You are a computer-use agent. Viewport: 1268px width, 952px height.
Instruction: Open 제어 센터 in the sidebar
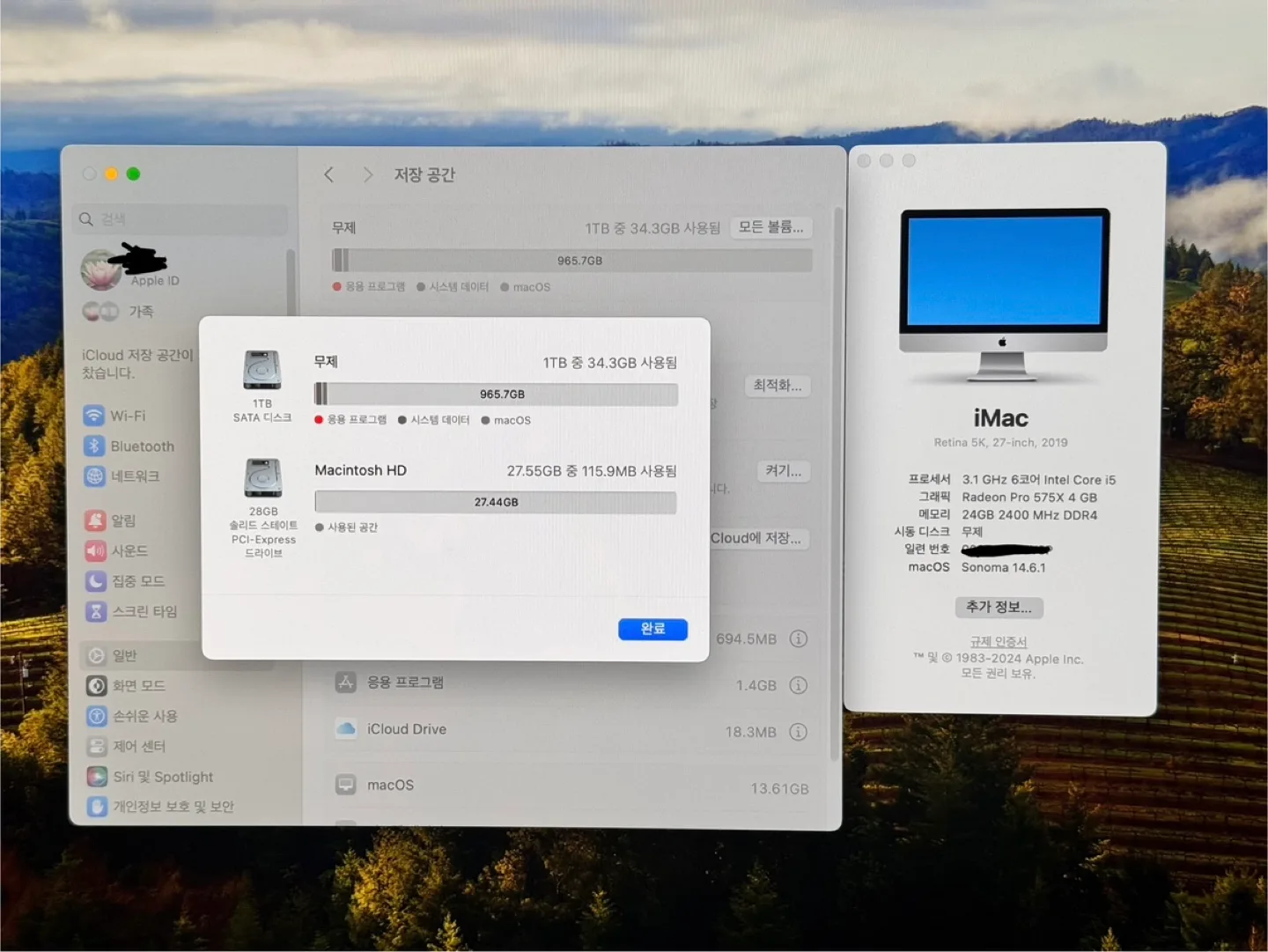point(126,746)
